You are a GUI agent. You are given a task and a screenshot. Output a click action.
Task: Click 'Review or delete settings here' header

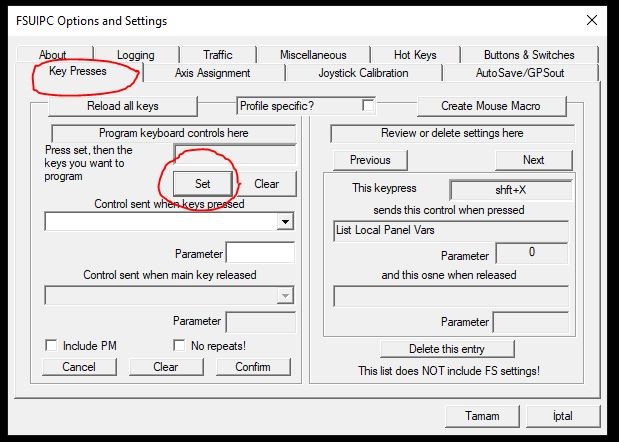452,133
